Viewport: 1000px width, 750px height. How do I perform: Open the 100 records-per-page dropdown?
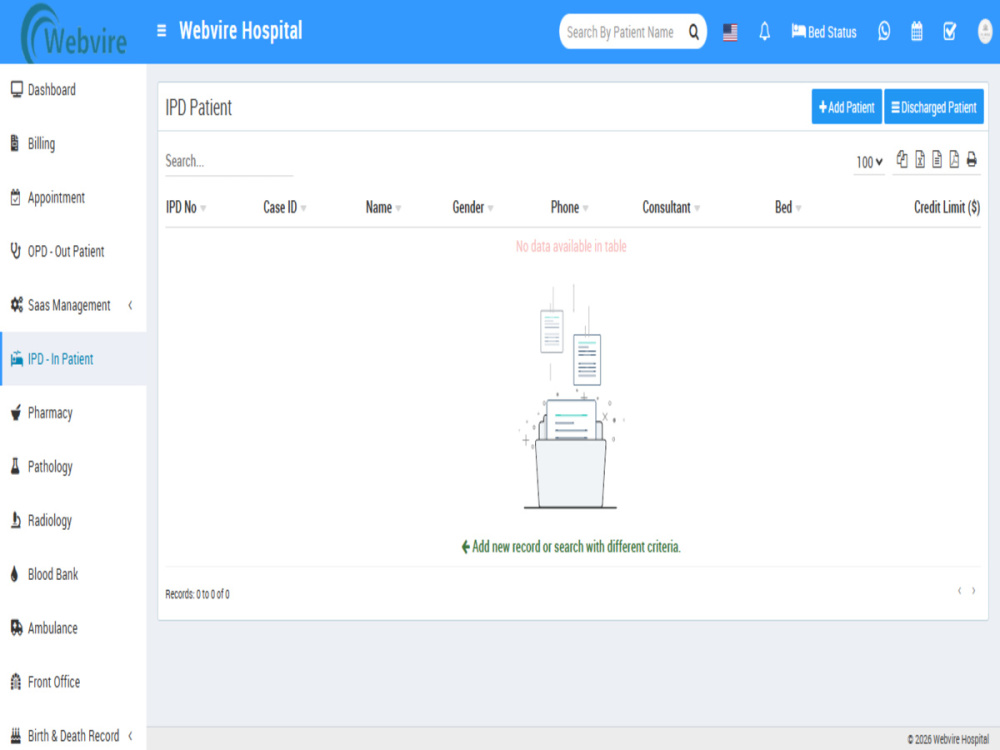[x=869, y=162]
